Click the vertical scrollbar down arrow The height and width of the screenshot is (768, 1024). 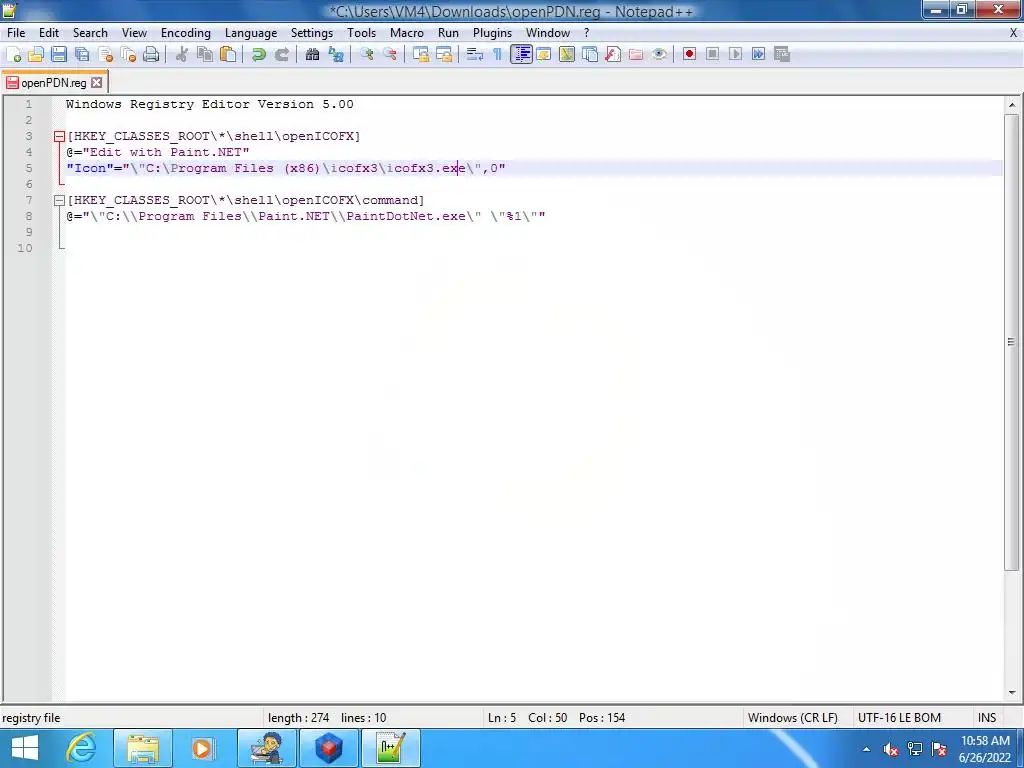[x=1012, y=692]
